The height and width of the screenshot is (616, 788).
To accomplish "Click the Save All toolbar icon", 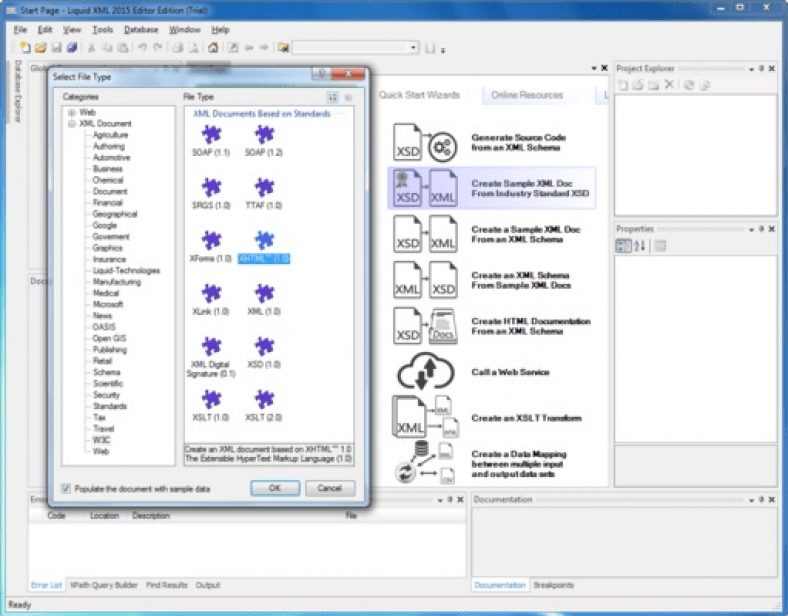I will (x=72, y=47).
